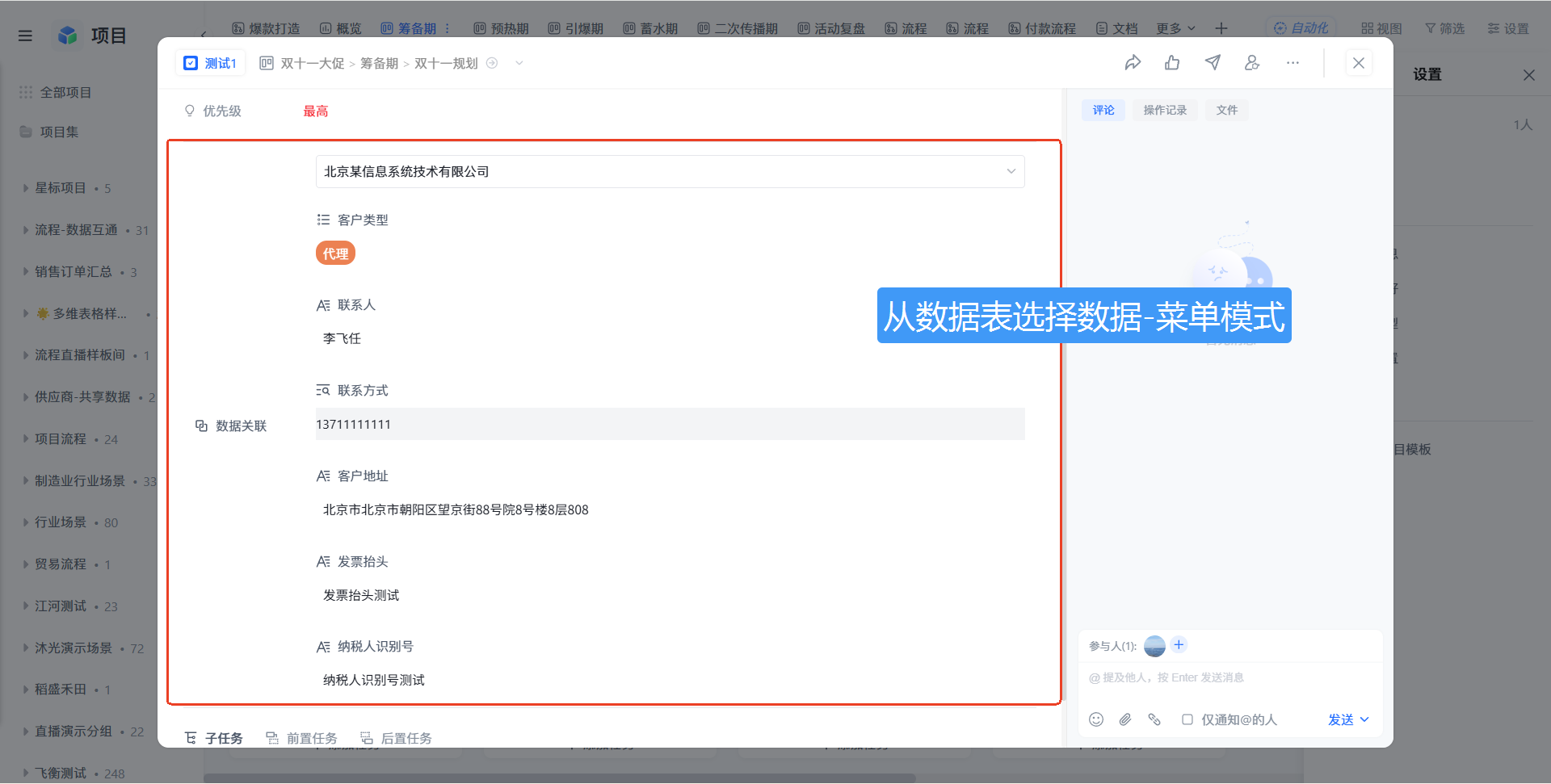Screen dimensions: 1551x784
Task: Click the 视图 view button
Action: point(1381,28)
